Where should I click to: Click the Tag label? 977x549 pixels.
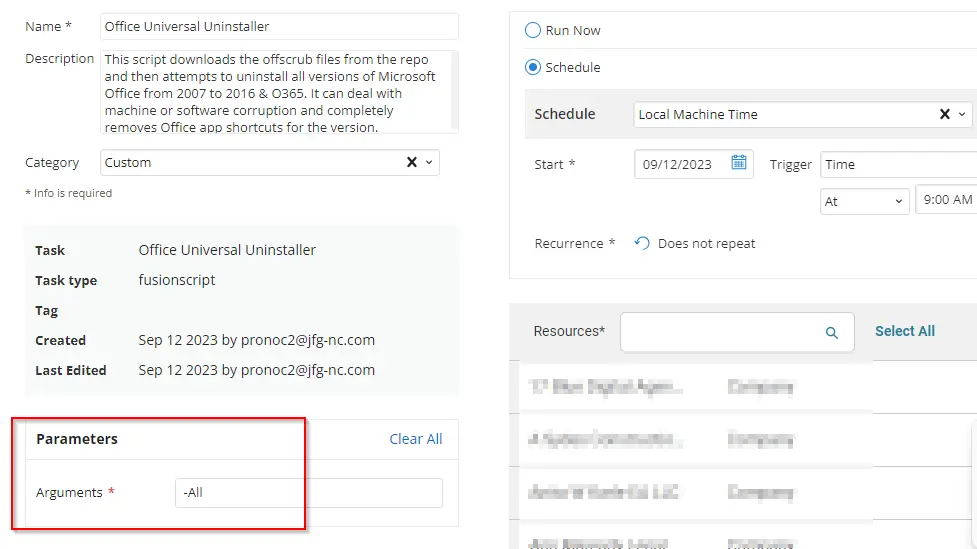click(46, 310)
